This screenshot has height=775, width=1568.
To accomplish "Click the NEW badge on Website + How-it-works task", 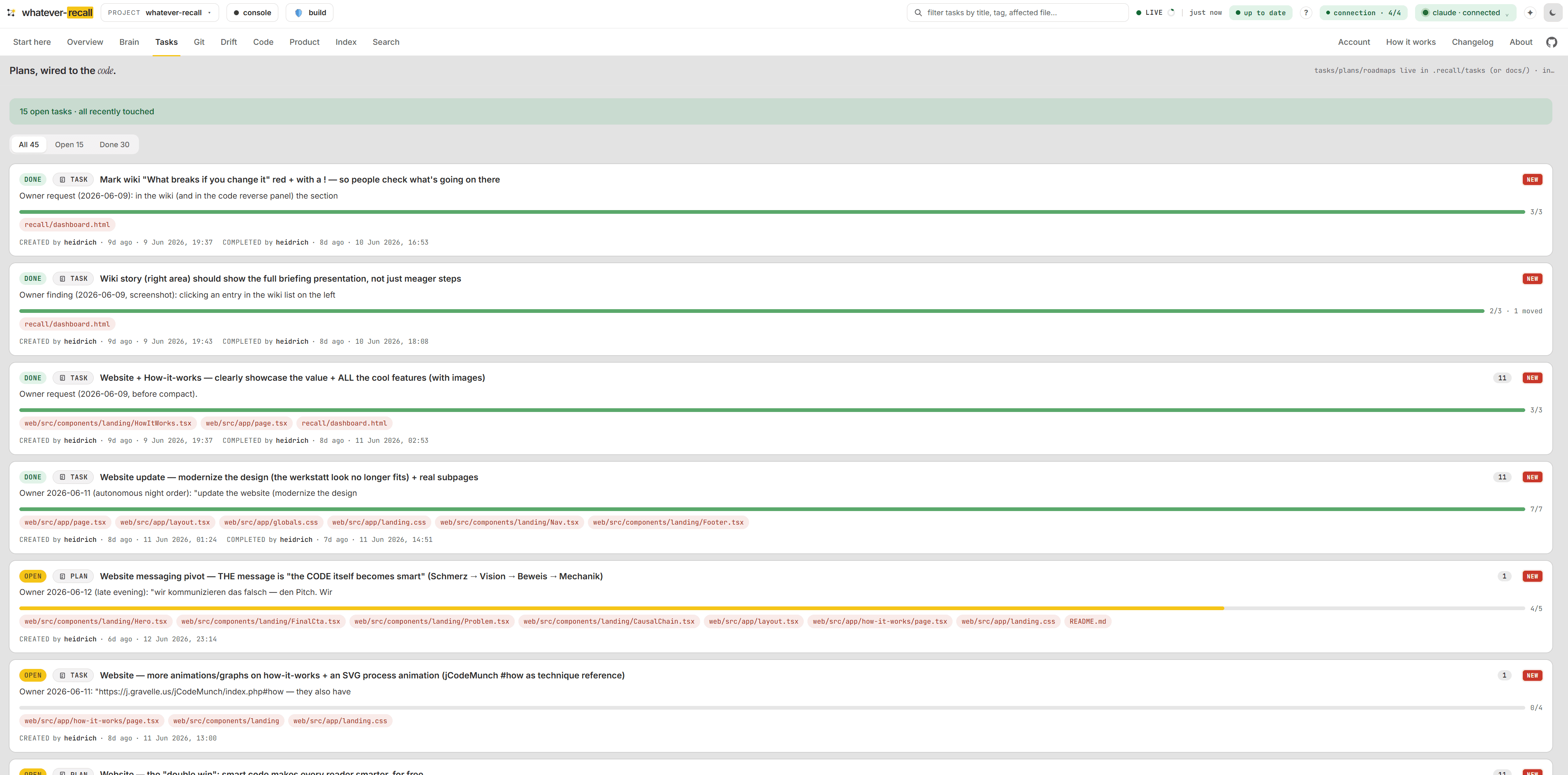I will [1532, 378].
